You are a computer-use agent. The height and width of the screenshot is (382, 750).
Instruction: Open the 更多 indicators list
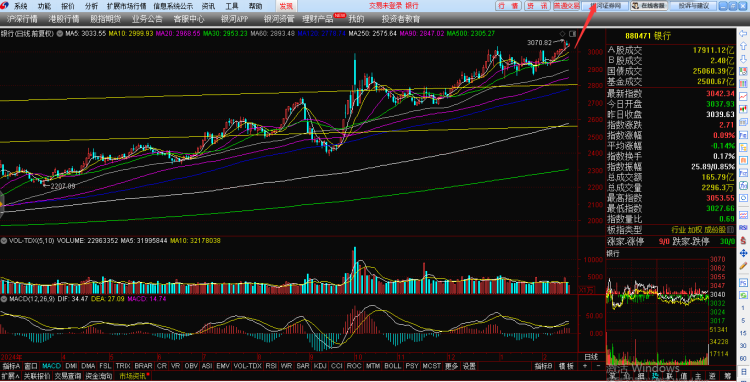pyautogui.click(x=451, y=366)
